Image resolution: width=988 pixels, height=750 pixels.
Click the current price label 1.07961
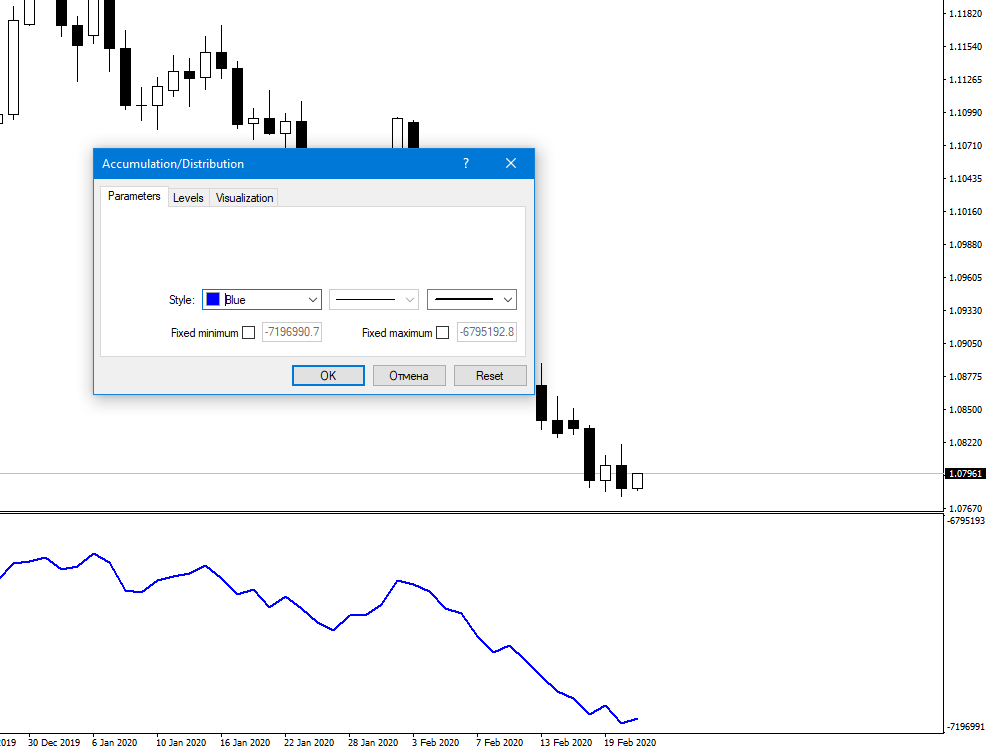tap(965, 473)
